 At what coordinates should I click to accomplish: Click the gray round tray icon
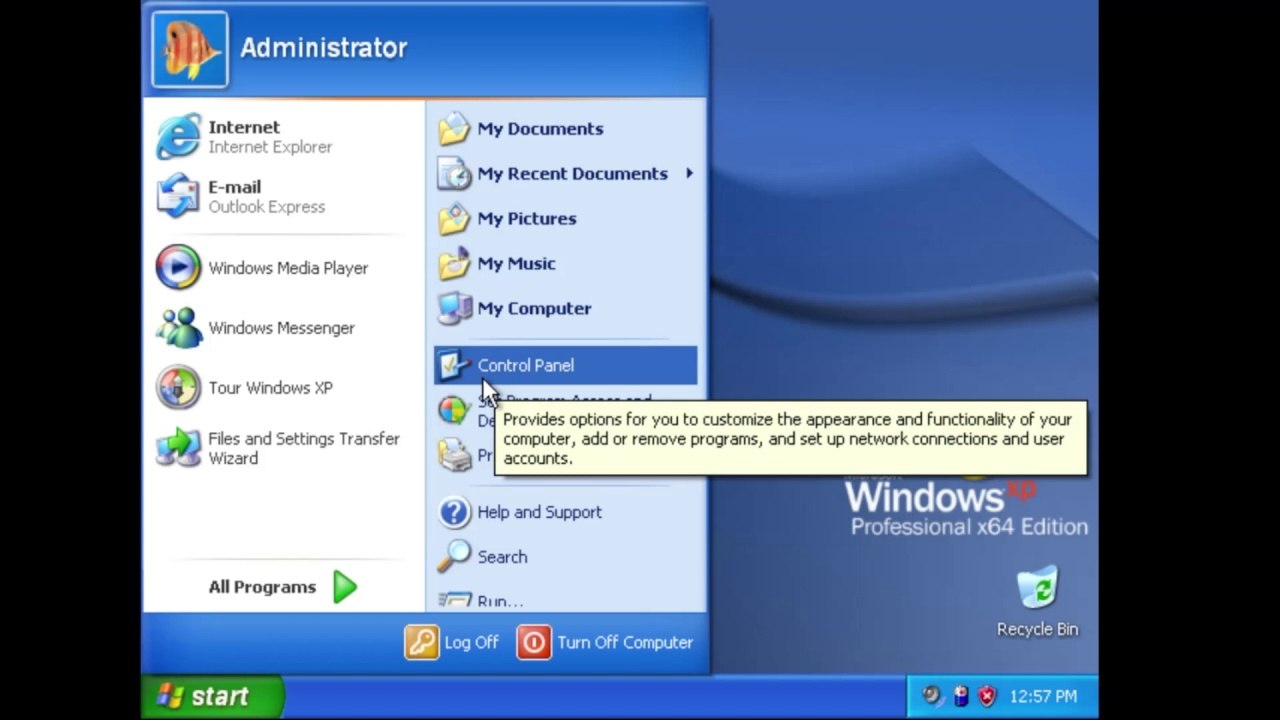(933, 696)
